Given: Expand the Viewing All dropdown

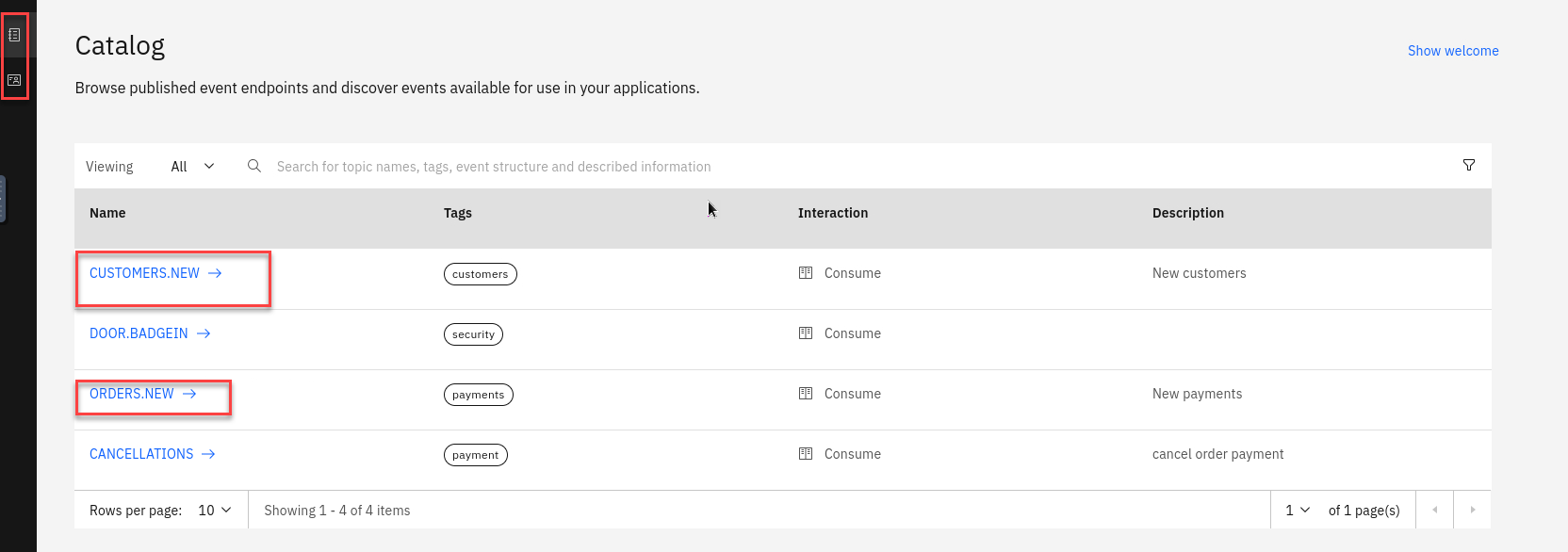Looking at the screenshot, I should point(193,167).
